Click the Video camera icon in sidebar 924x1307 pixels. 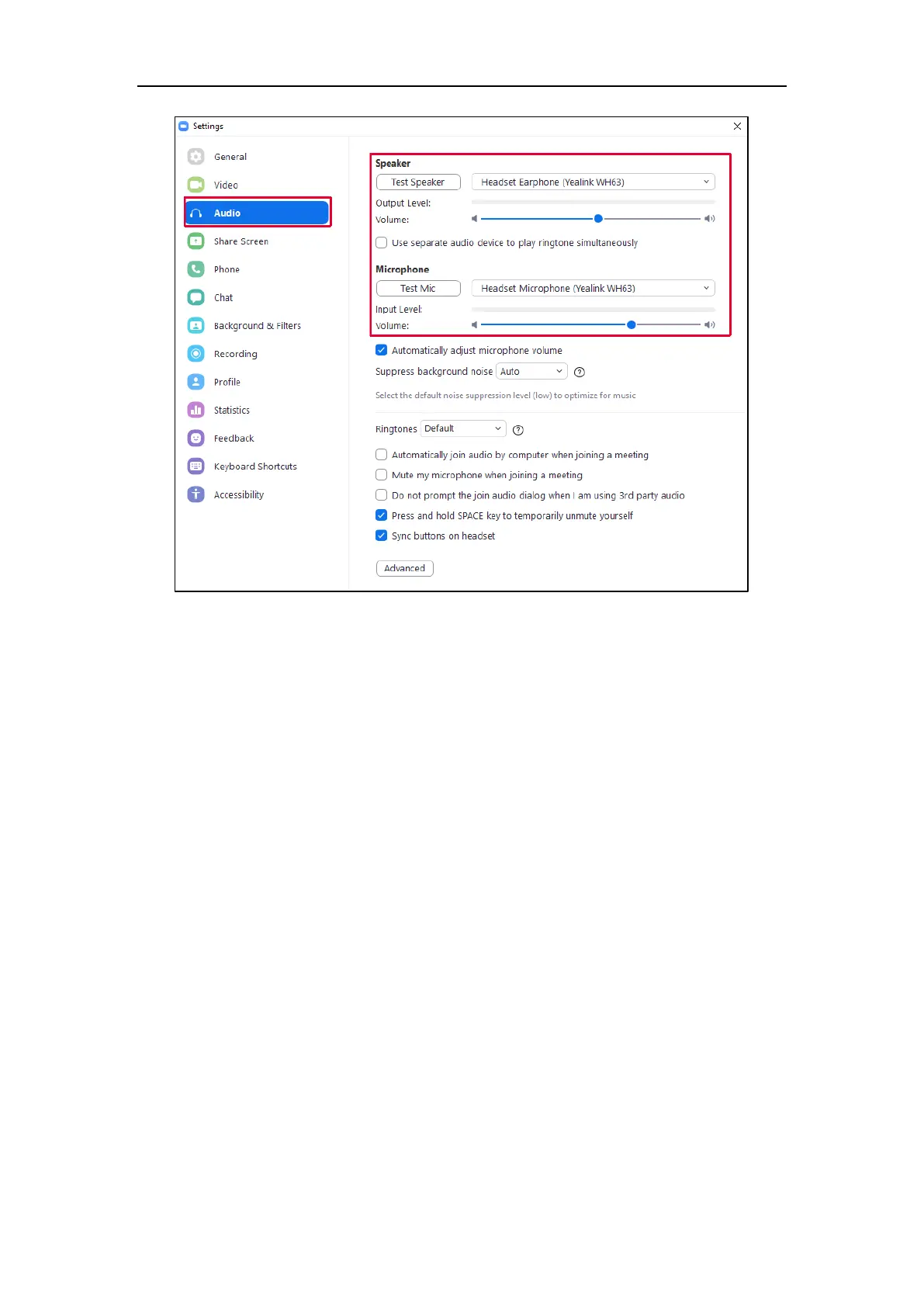[x=196, y=185]
